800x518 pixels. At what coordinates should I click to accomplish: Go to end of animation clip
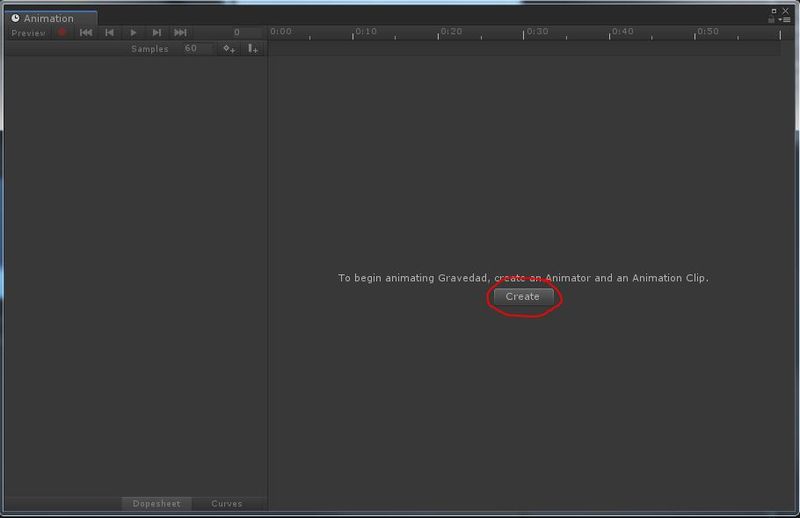(180, 33)
